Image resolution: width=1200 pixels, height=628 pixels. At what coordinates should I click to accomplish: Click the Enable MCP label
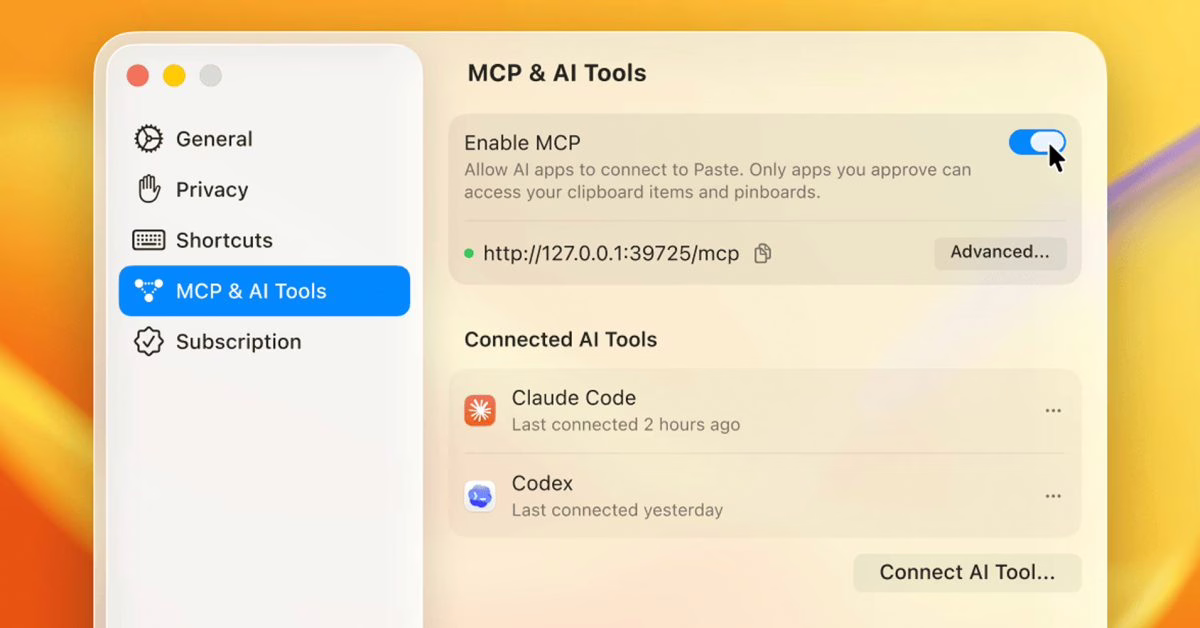coord(523,143)
